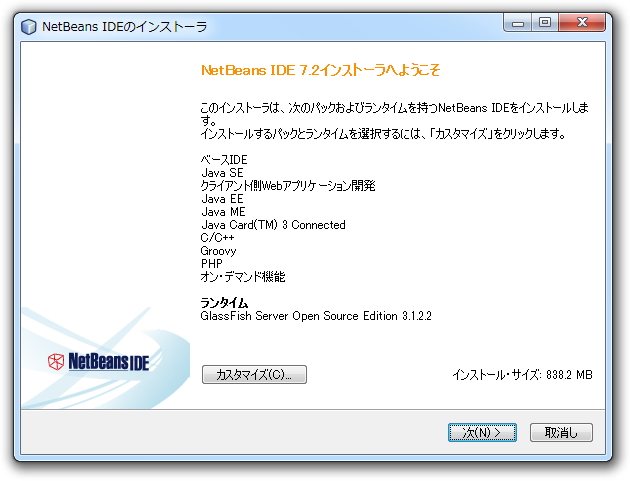This screenshot has height=481, width=630.
Task: Click the NetBeans IDE logo image
Action: pyautogui.click(x=98, y=361)
